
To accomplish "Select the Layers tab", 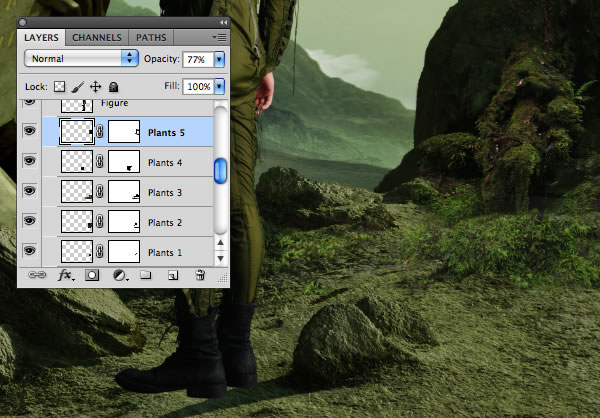I will [x=41, y=38].
